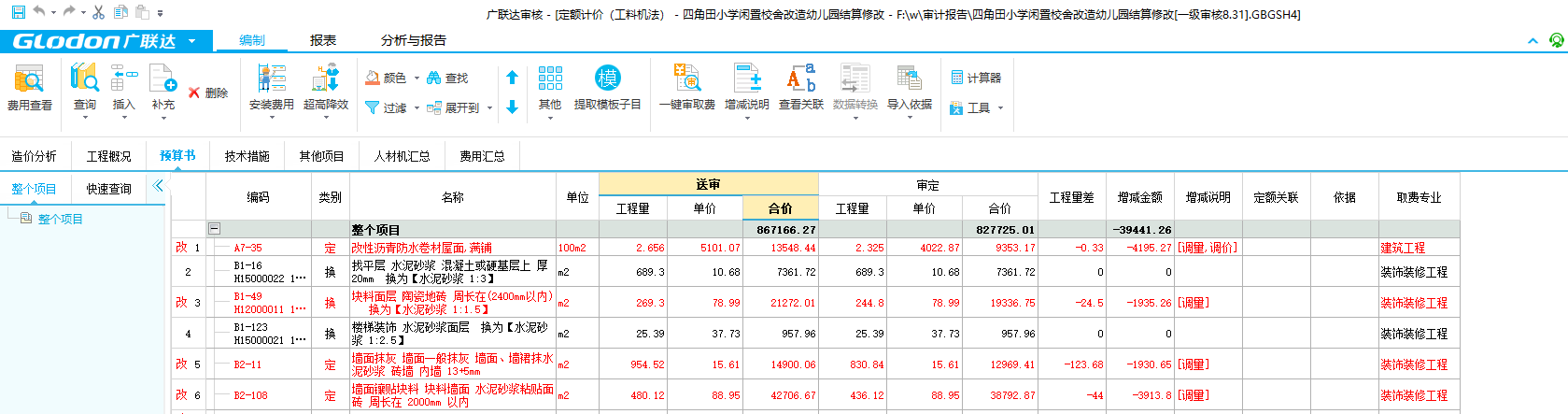Image resolution: width=1568 pixels, height=414 pixels.
Task: Move row up with blue up arrow
Action: [x=512, y=78]
